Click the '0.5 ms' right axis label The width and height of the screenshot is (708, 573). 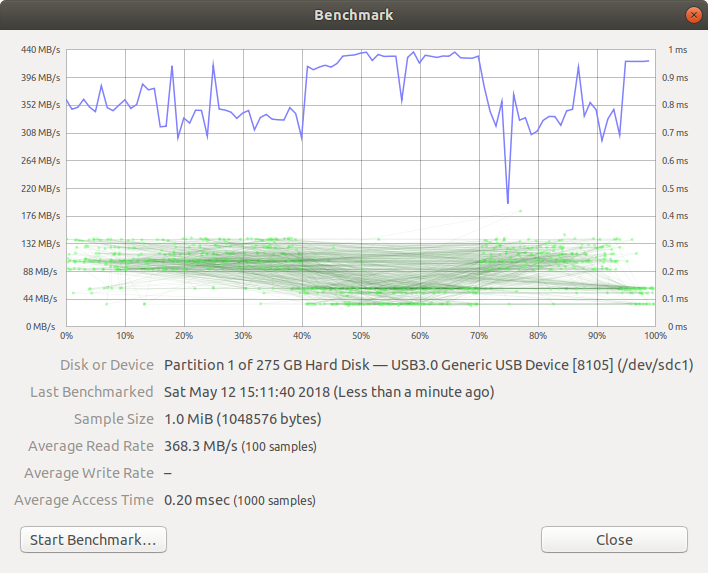pos(675,189)
